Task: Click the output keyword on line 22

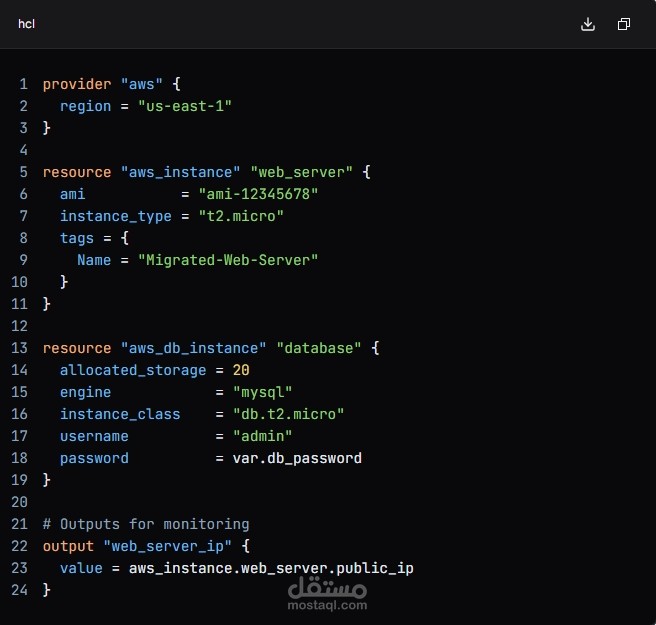Action: pyautogui.click(x=68, y=546)
